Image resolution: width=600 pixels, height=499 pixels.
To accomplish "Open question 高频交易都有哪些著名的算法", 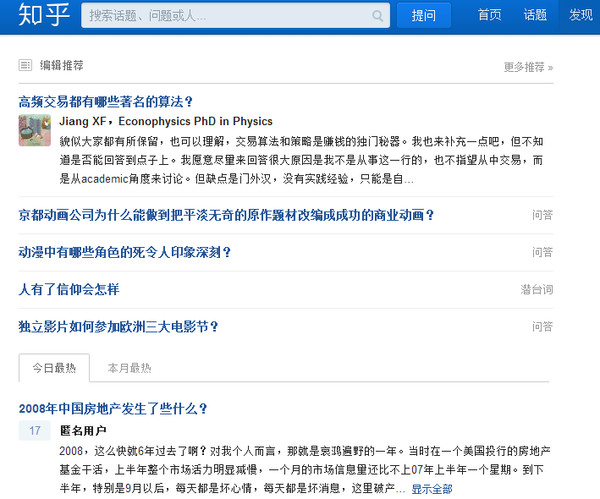I will (x=105, y=101).
